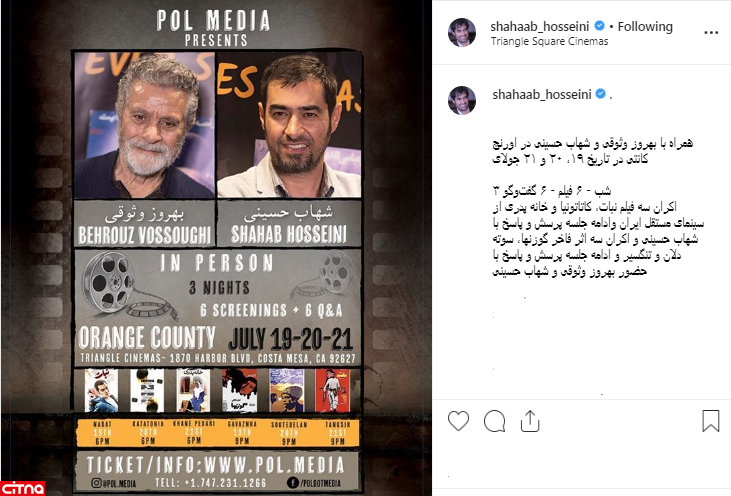Click the Persian caption text

[599, 207]
